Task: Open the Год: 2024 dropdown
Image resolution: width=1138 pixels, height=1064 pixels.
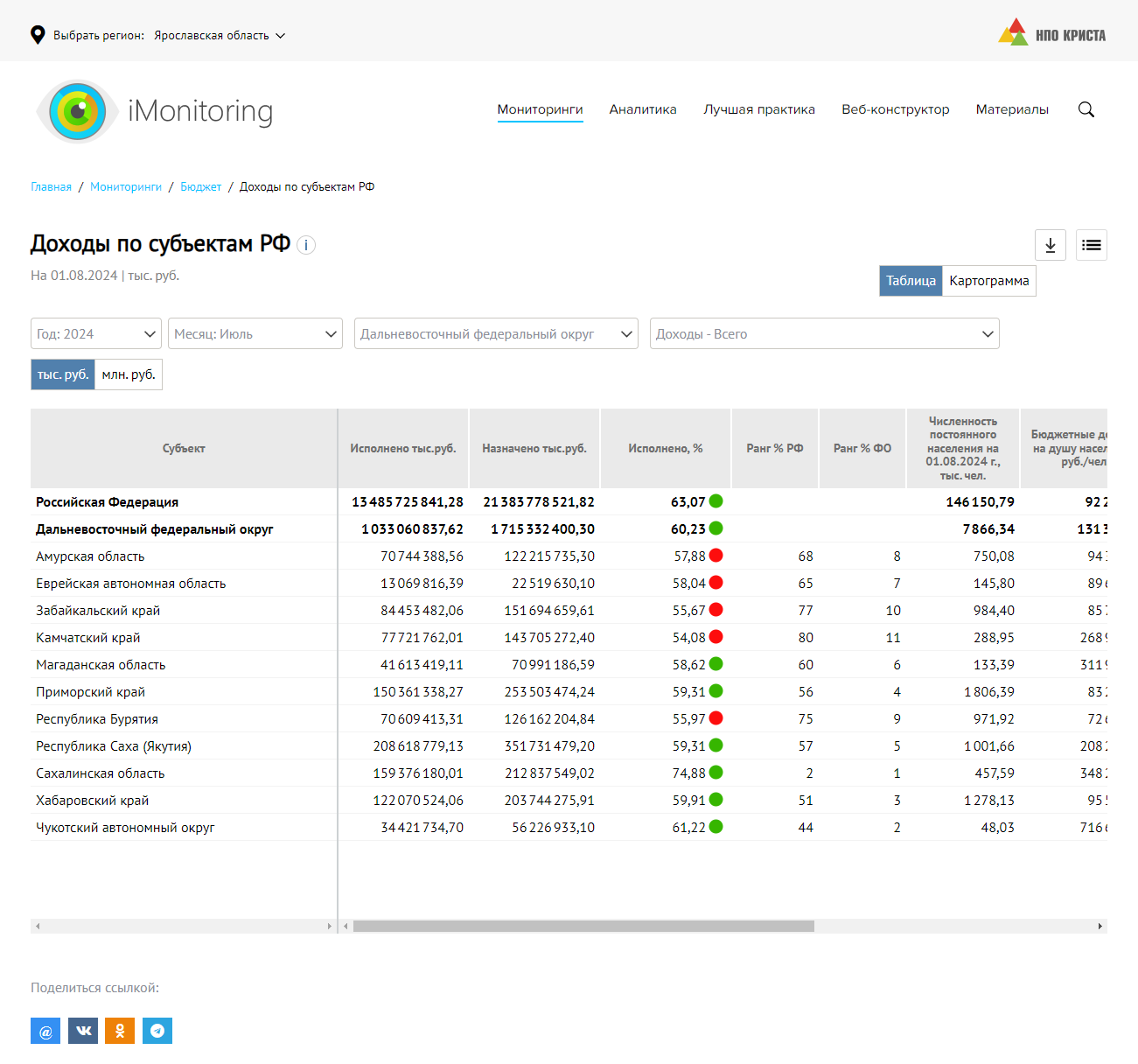Action: (x=95, y=334)
